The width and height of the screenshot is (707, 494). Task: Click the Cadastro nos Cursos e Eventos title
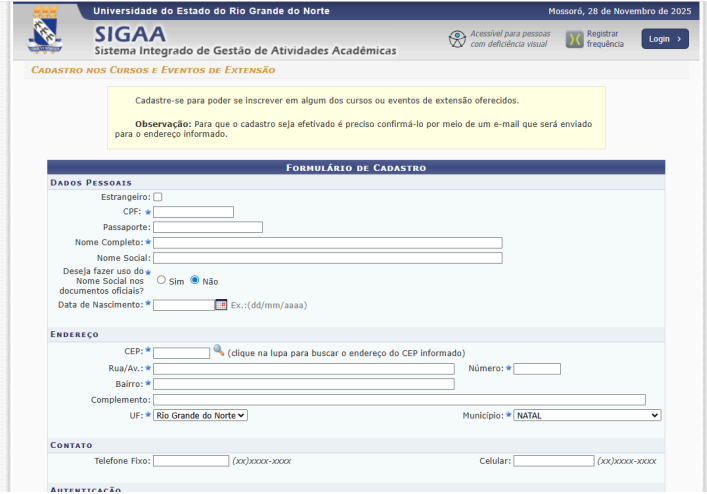pyautogui.click(x=153, y=70)
